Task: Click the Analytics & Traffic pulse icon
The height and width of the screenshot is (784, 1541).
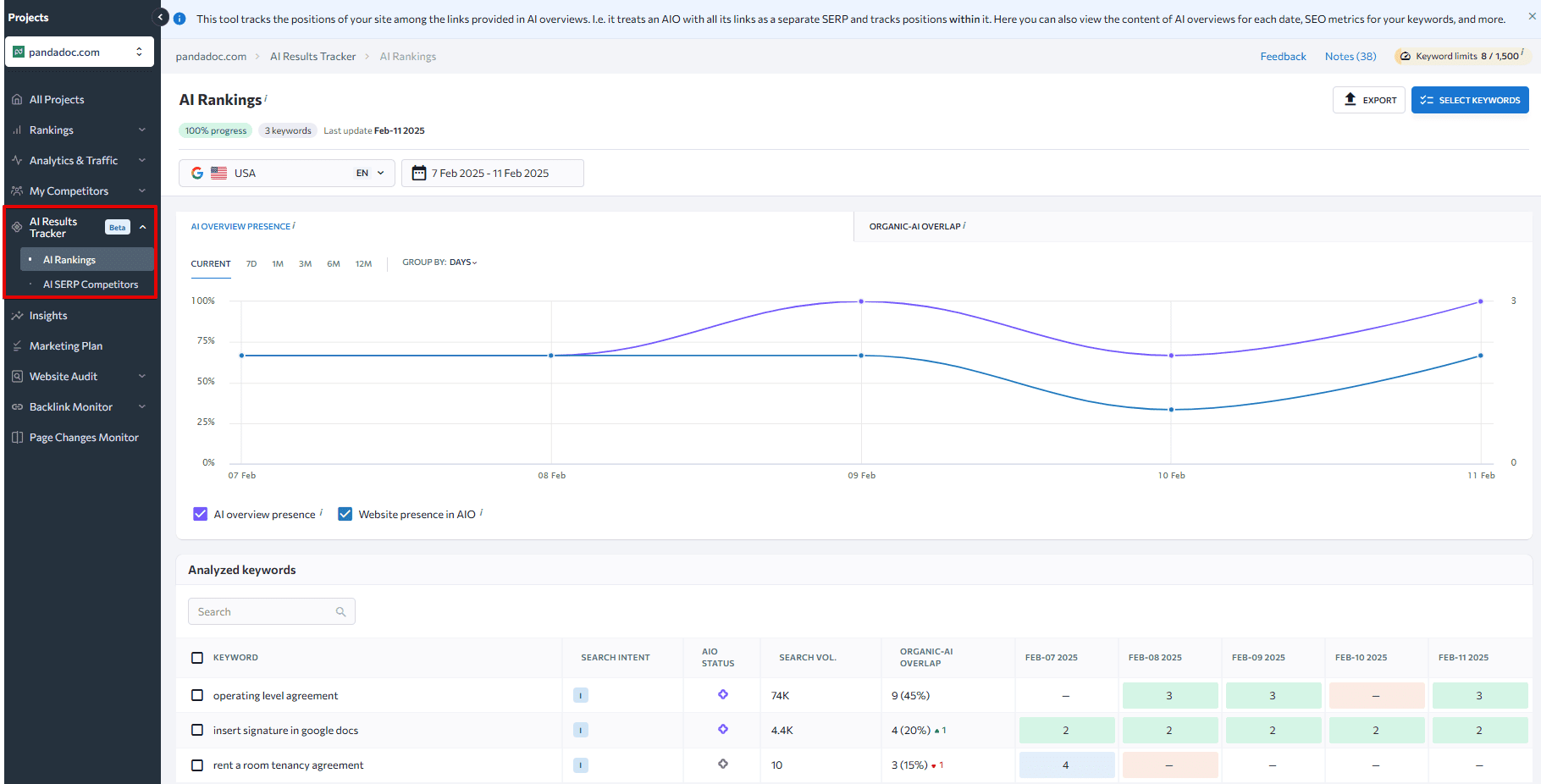Action: click(17, 160)
